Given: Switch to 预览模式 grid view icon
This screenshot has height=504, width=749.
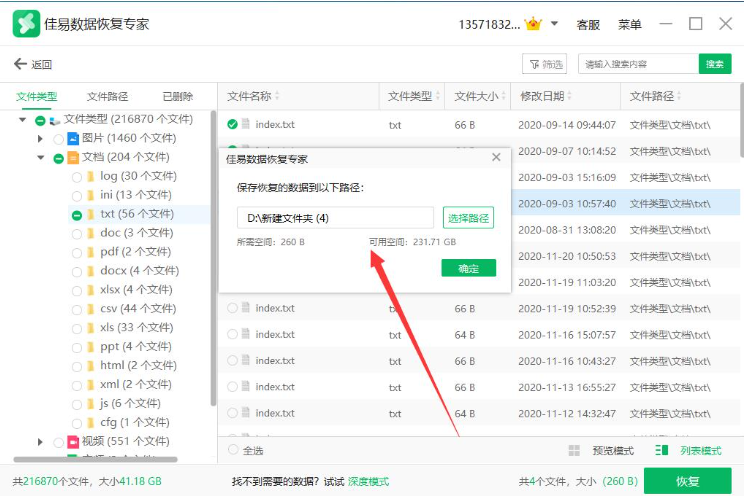Looking at the screenshot, I should tap(574, 450).
